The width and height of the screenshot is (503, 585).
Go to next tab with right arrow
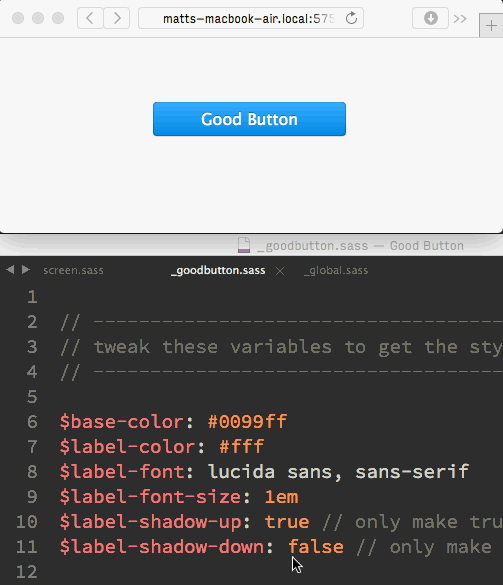pos(25,269)
